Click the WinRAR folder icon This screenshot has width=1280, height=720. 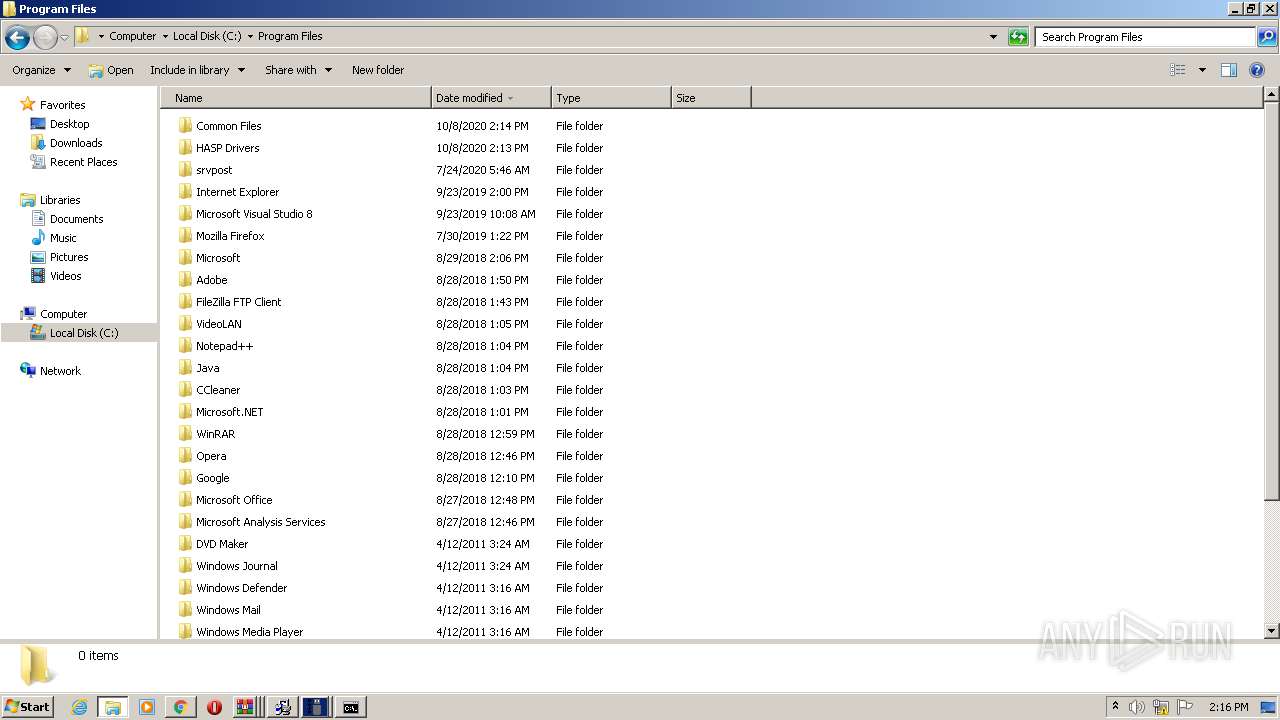pos(186,434)
